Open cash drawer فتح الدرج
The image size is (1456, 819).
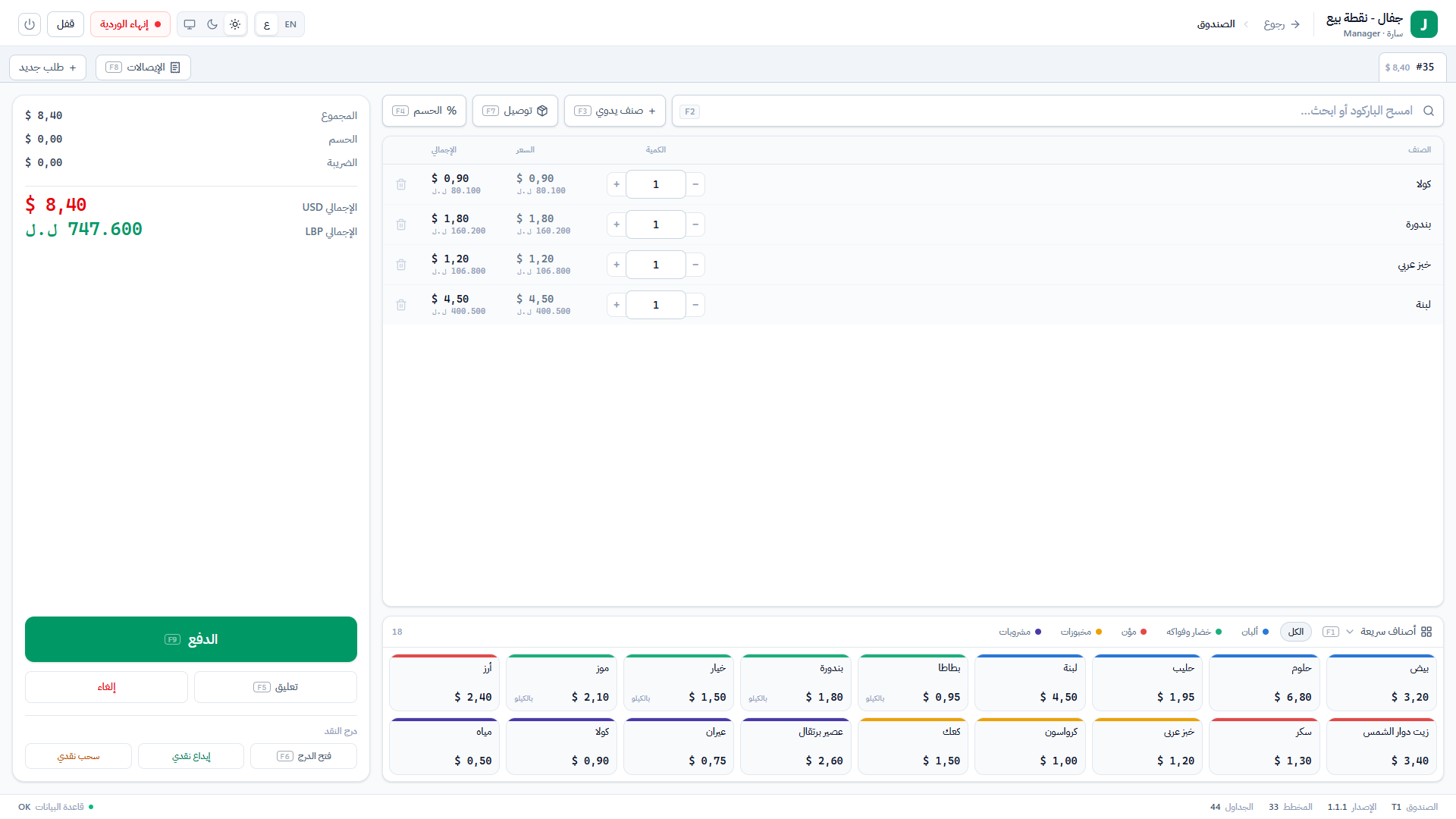point(303,756)
